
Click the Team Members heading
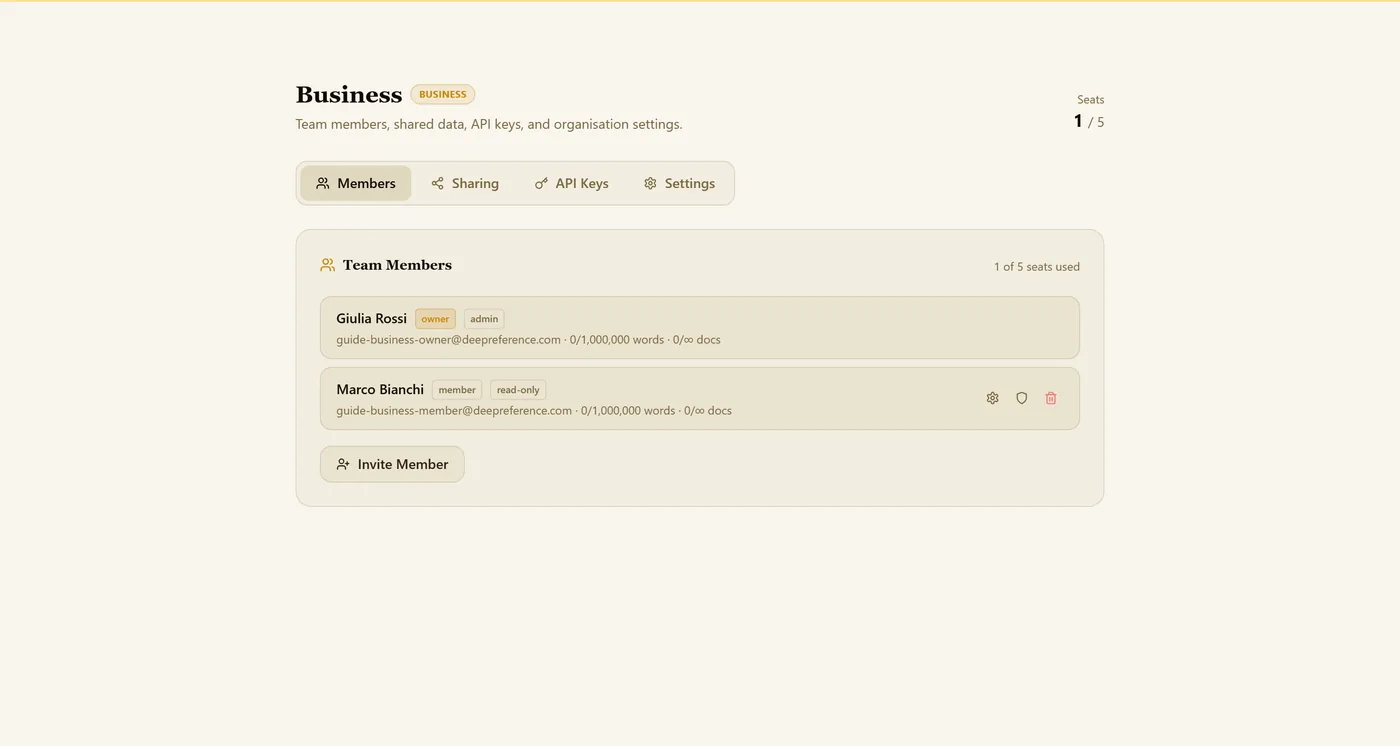coord(397,265)
